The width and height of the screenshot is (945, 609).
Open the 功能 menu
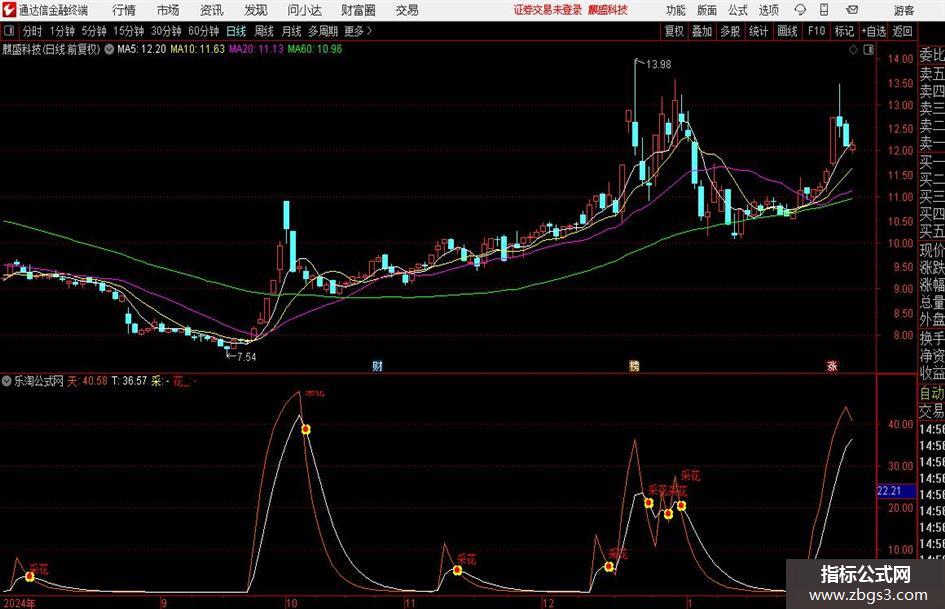click(676, 10)
